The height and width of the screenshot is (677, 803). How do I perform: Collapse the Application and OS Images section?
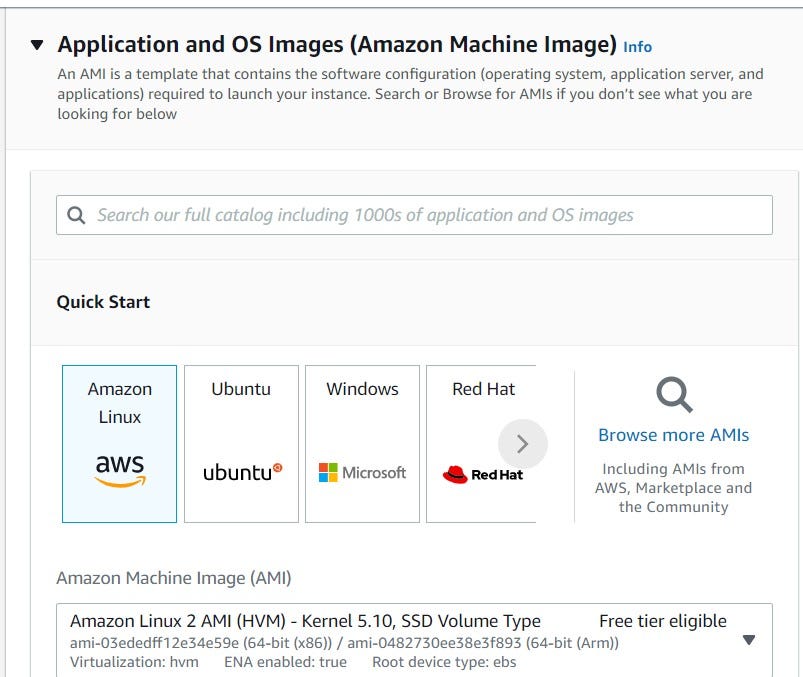[x=35, y=43]
